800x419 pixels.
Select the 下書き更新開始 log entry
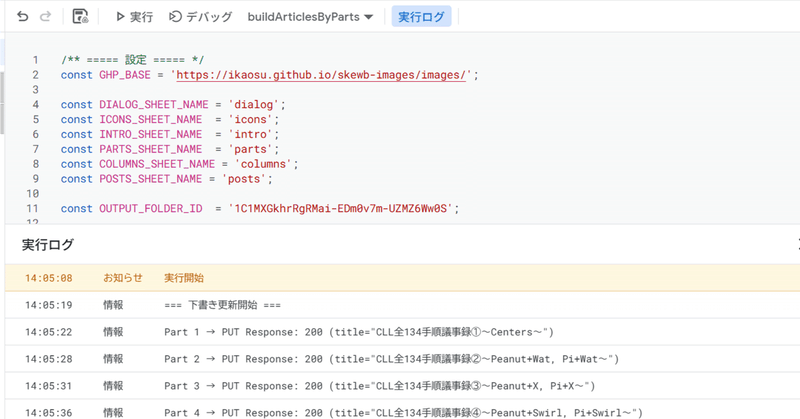[403, 305]
